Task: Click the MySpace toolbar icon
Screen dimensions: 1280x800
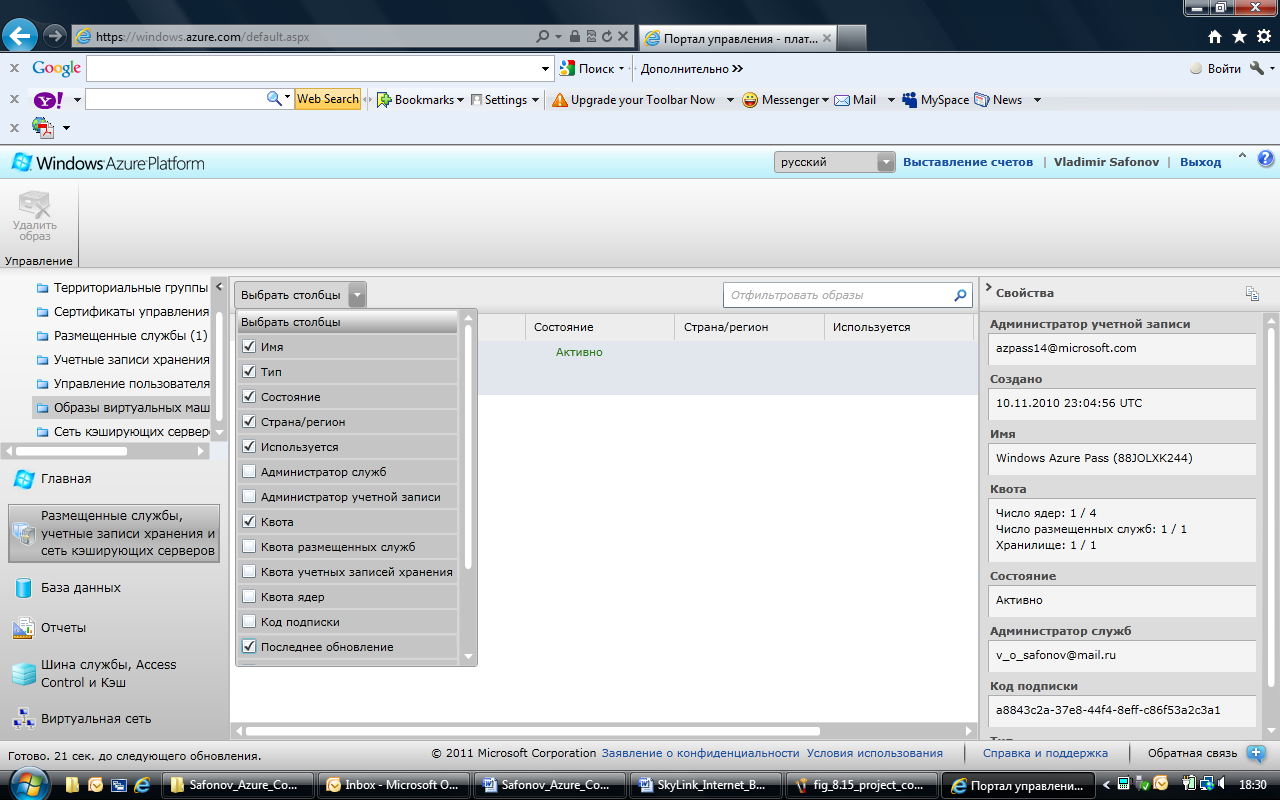Action: [910, 100]
